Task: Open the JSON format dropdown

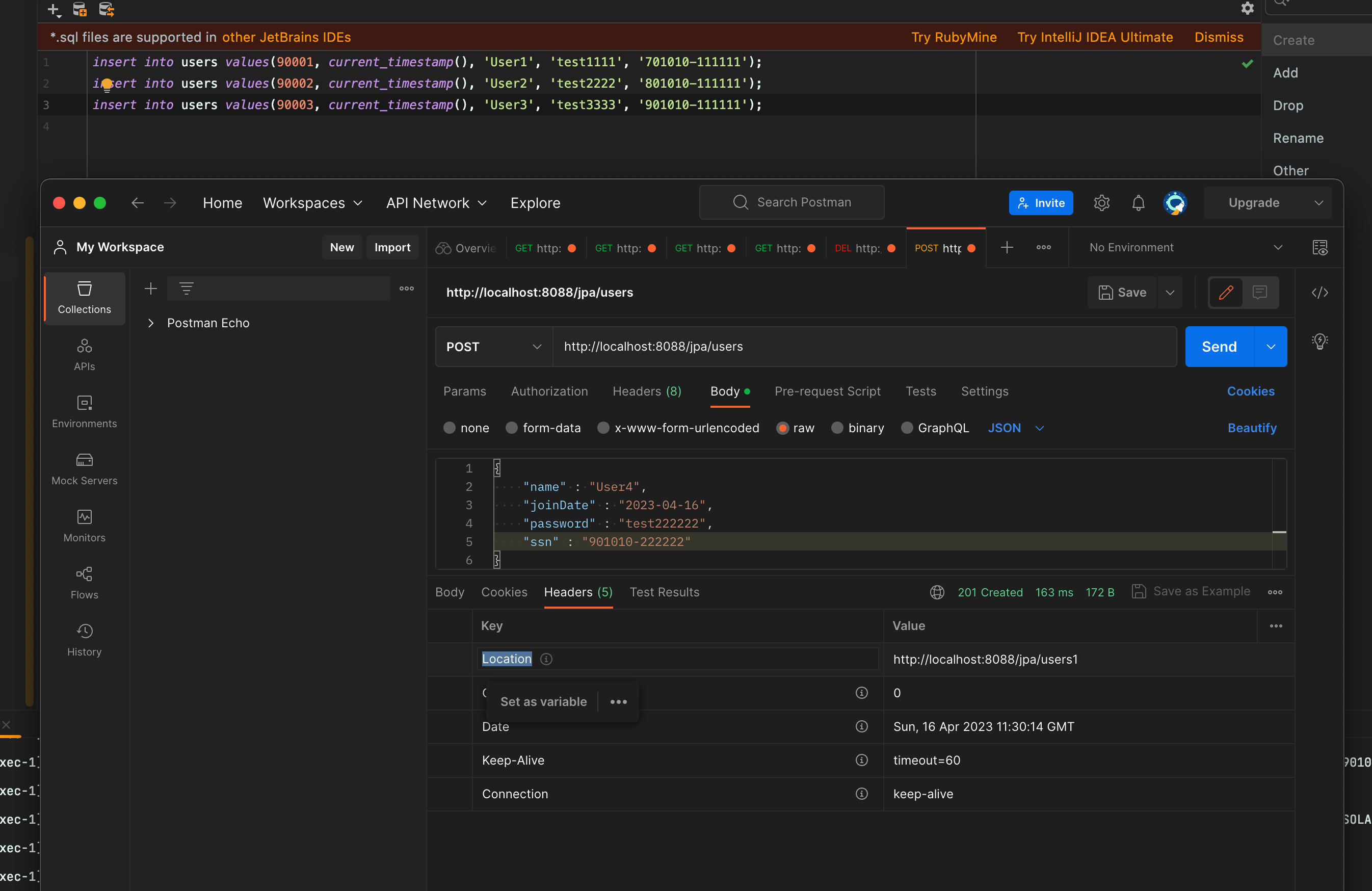Action: pyautogui.click(x=1016, y=428)
